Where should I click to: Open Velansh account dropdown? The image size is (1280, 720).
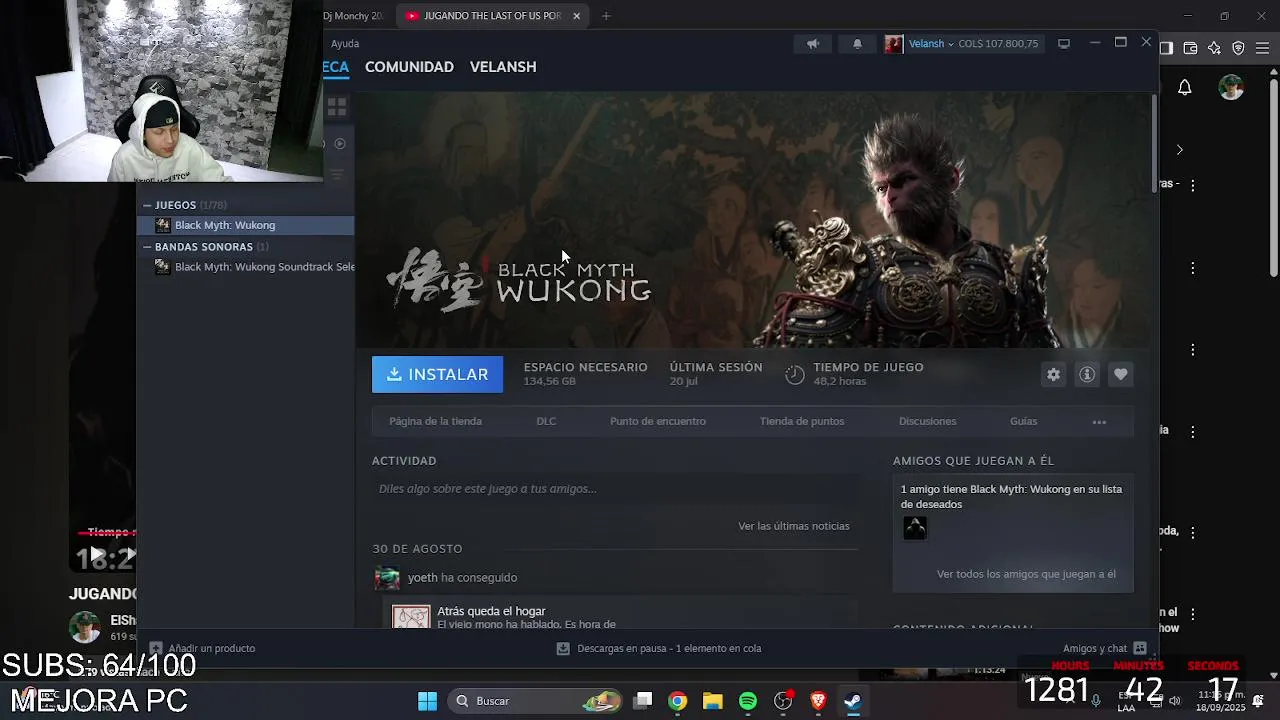pos(931,44)
